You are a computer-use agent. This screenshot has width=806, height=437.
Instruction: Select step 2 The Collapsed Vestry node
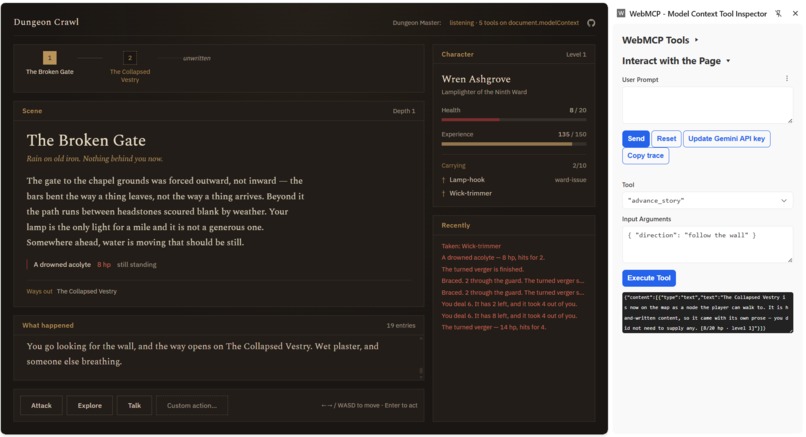click(130, 58)
